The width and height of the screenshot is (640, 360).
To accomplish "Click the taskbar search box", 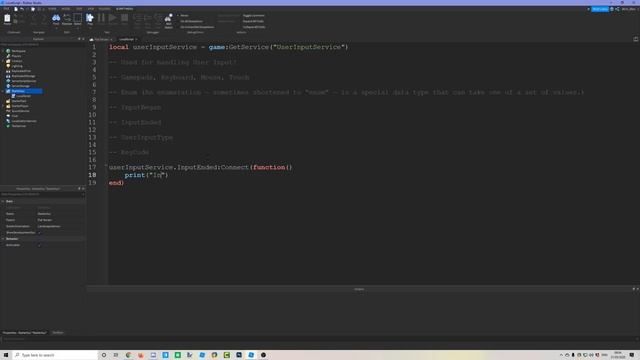I will click(x=55, y=355).
